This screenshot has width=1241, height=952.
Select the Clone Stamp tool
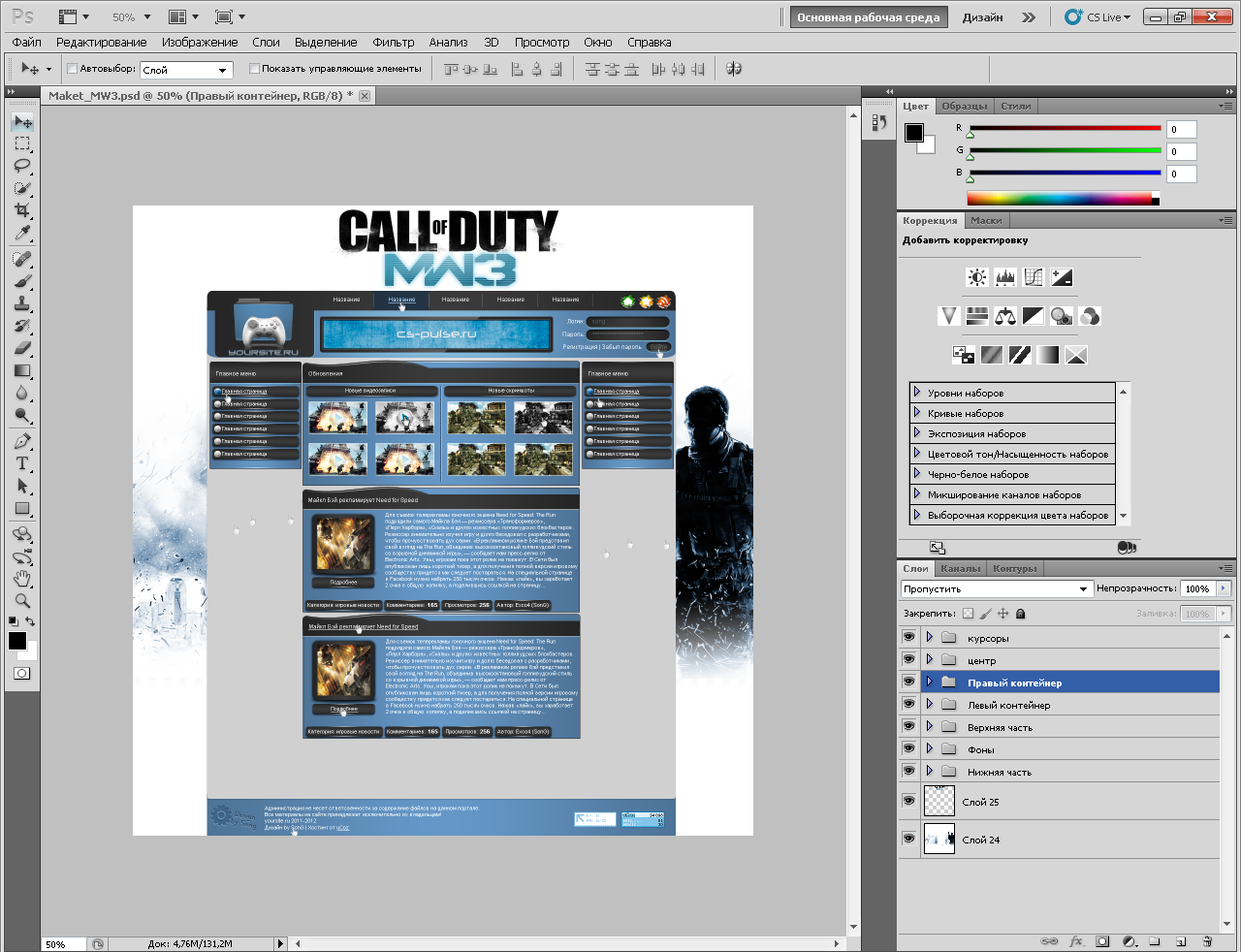22,304
